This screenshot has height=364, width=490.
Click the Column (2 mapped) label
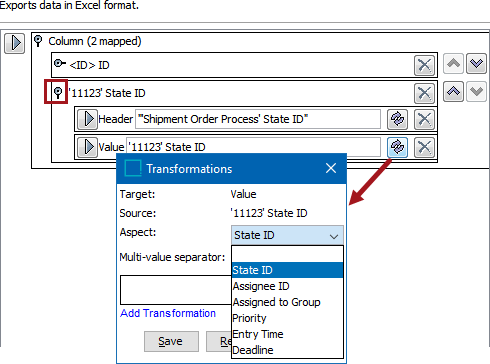tap(95, 41)
